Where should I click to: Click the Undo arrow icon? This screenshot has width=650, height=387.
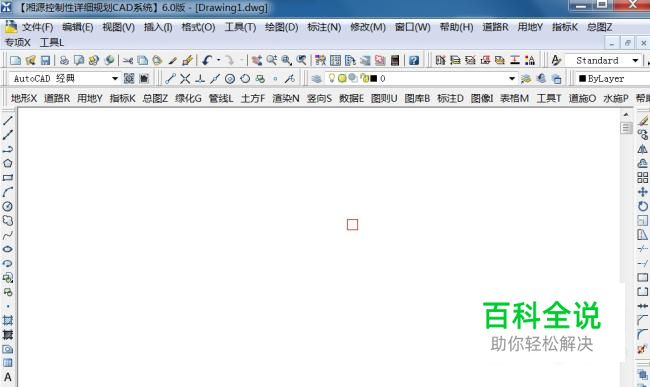click(x=207, y=60)
